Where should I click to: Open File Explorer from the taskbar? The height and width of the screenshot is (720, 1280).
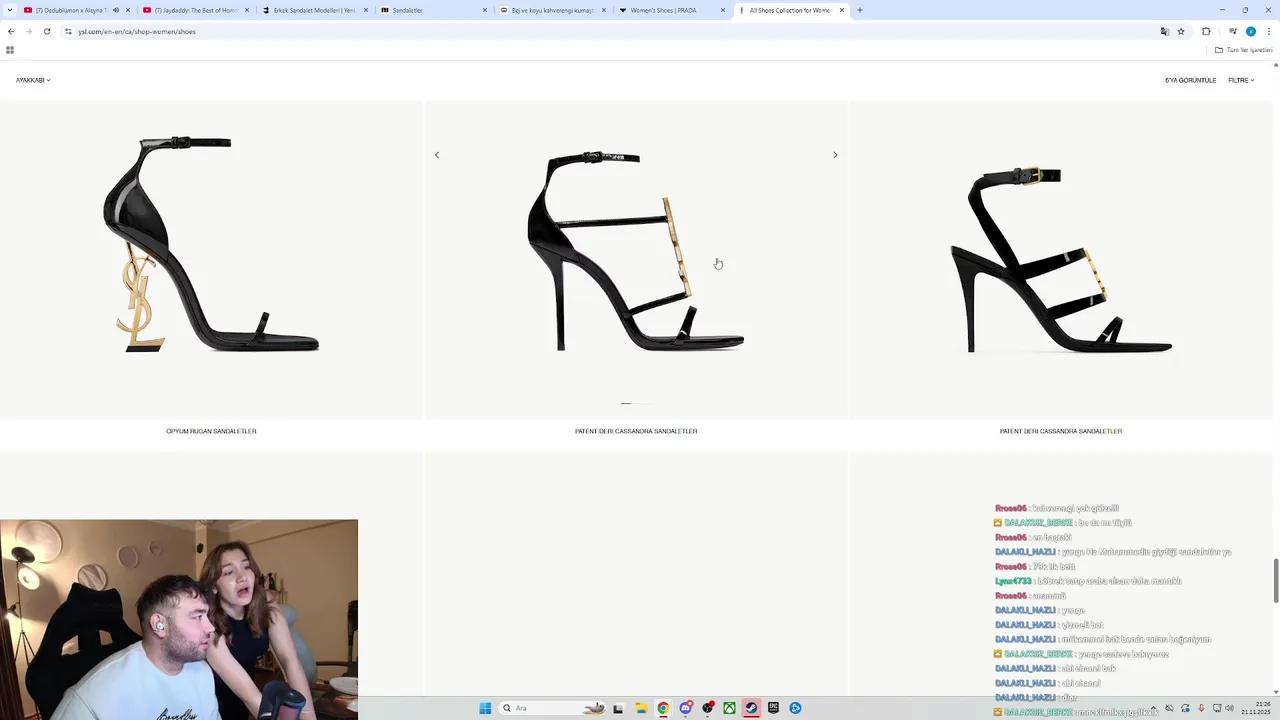tap(641, 708)
